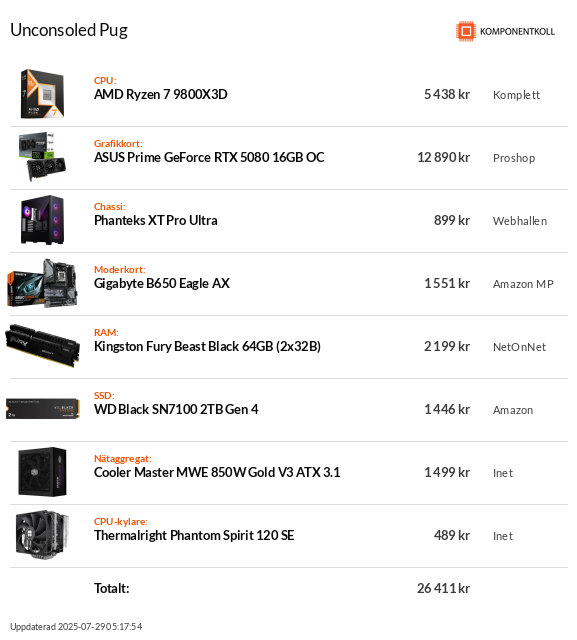Select the Cooler Master power supply image

click(x=42, y=472)
